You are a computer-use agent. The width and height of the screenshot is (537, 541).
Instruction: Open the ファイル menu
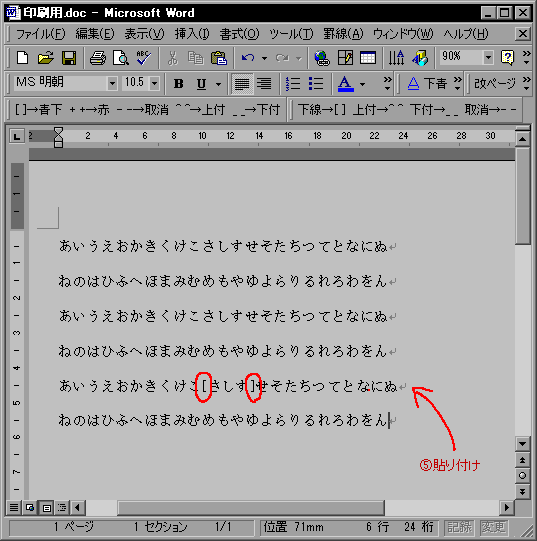(x=40, y=34)
